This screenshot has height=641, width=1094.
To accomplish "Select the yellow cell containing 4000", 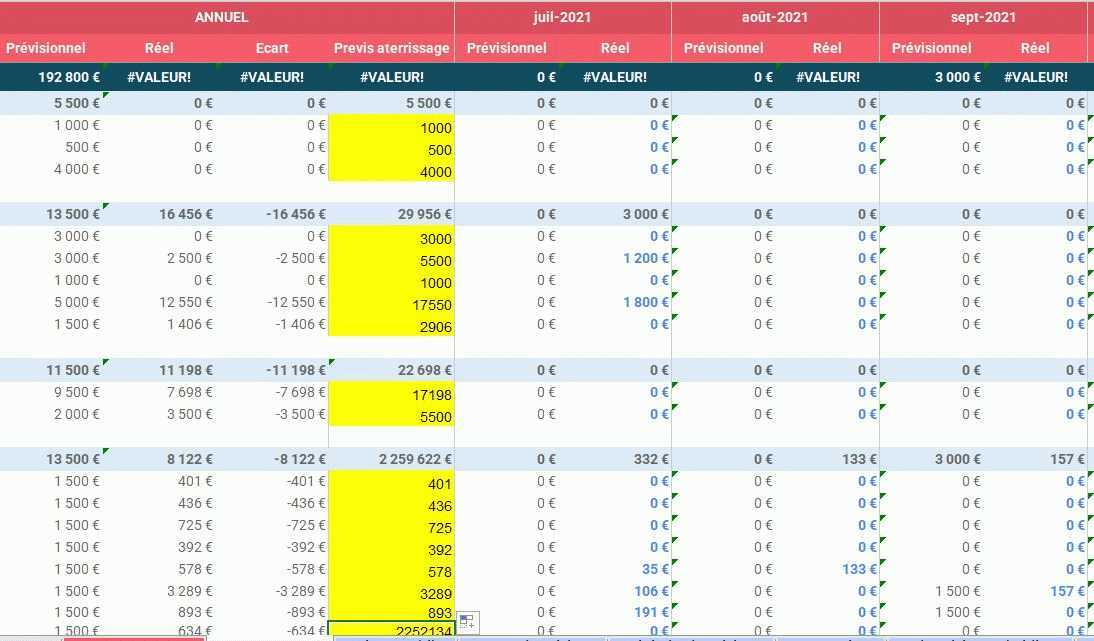I will [391, 171].
